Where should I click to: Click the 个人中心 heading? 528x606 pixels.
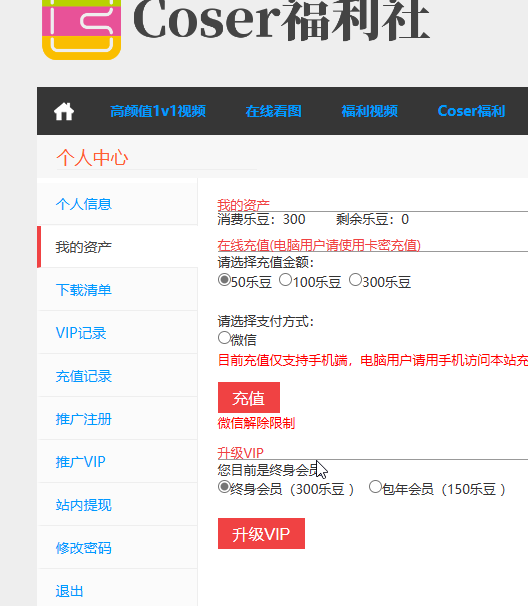pos(92,158)
